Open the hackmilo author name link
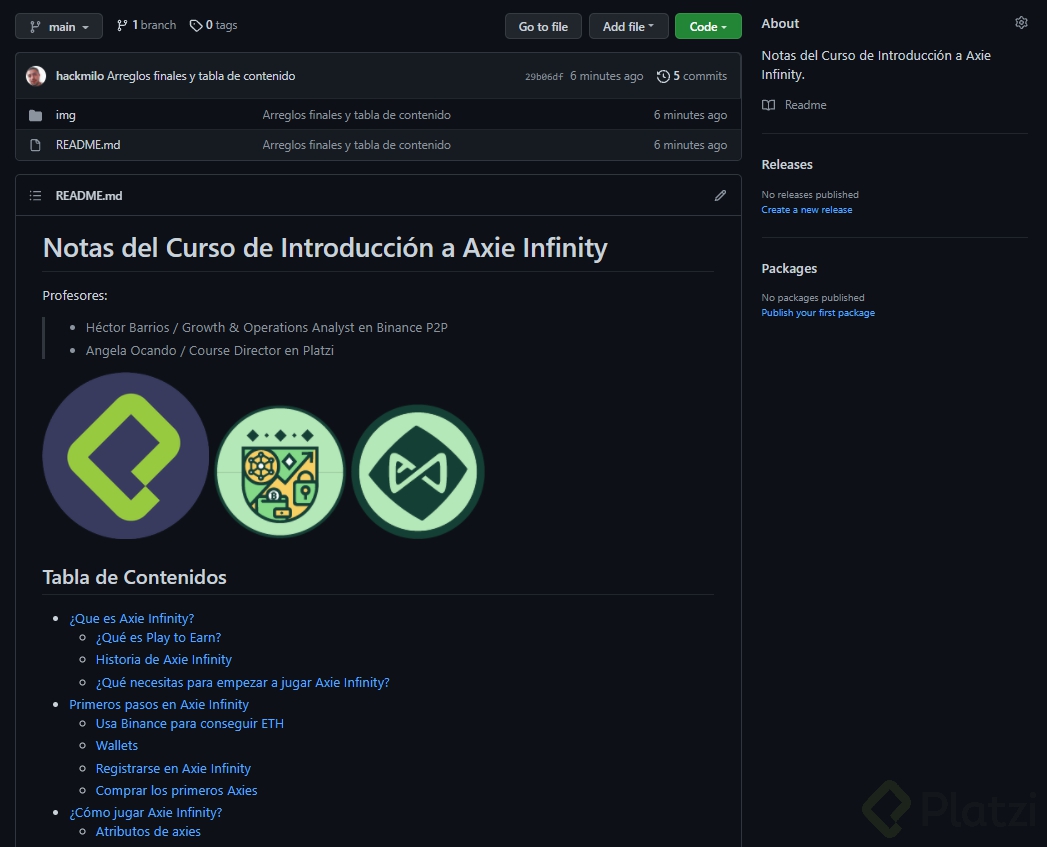Image resolution: width=1047 pixels, height=847 pixels. click(x=79, y=75)
